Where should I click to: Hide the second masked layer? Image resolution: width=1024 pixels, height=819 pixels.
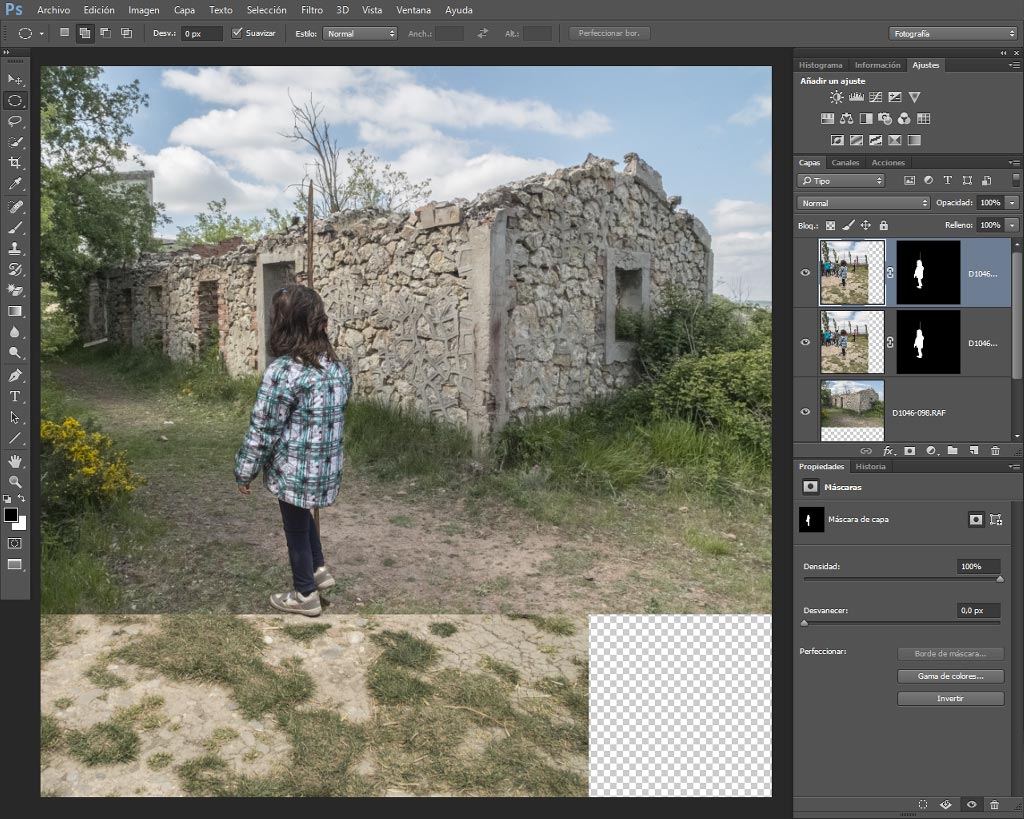coord(805,342)
